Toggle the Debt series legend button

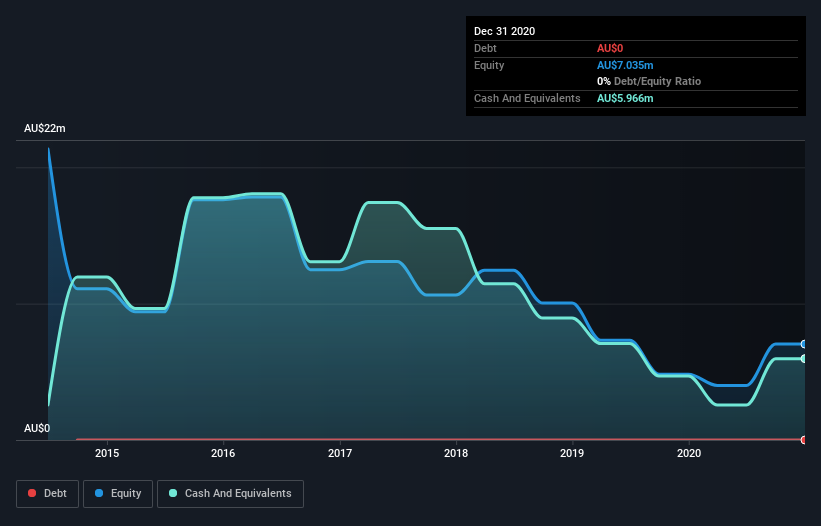[x=47, y=494]
